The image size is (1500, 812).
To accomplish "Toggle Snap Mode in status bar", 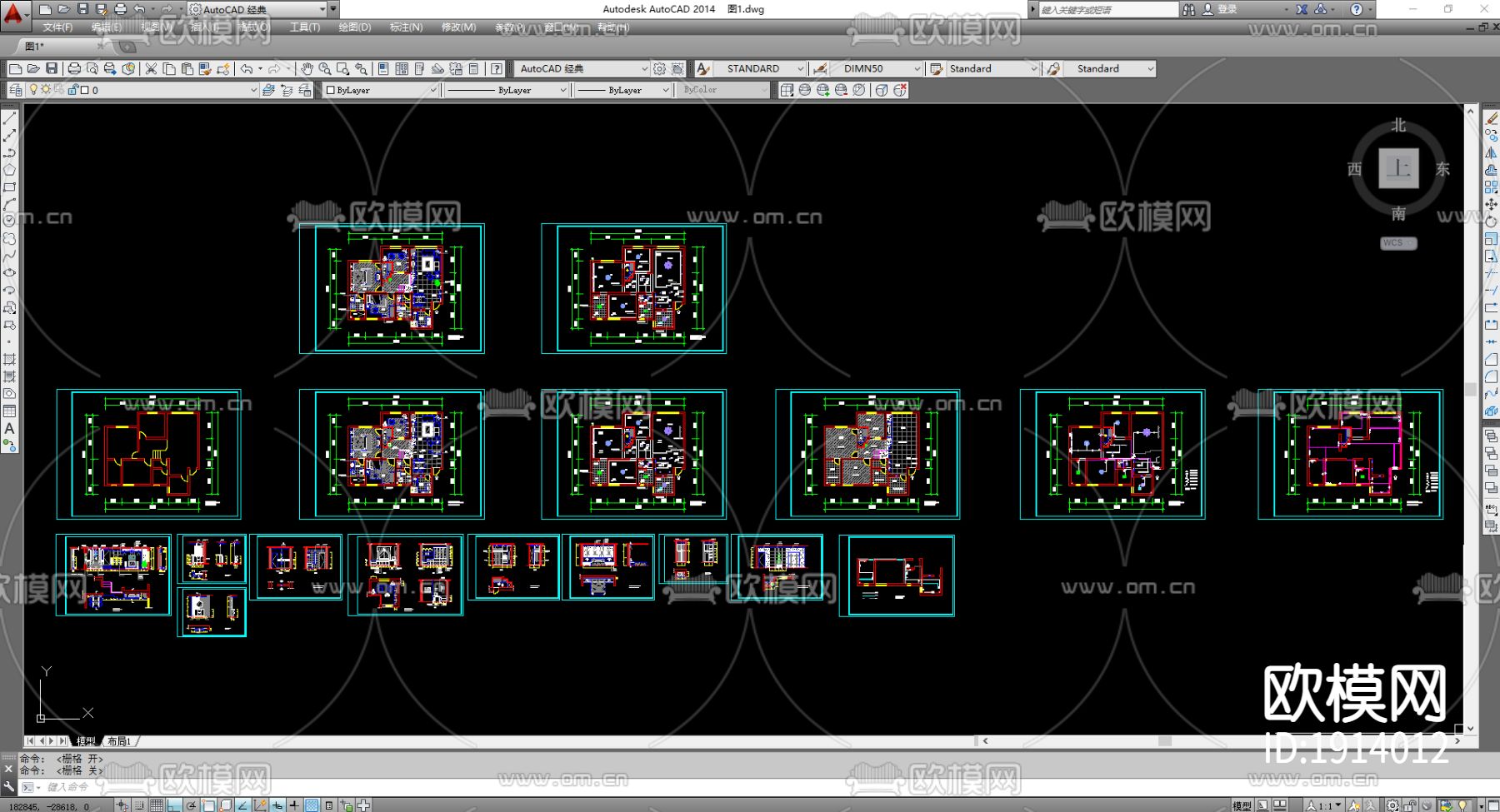I will (140, 805).
